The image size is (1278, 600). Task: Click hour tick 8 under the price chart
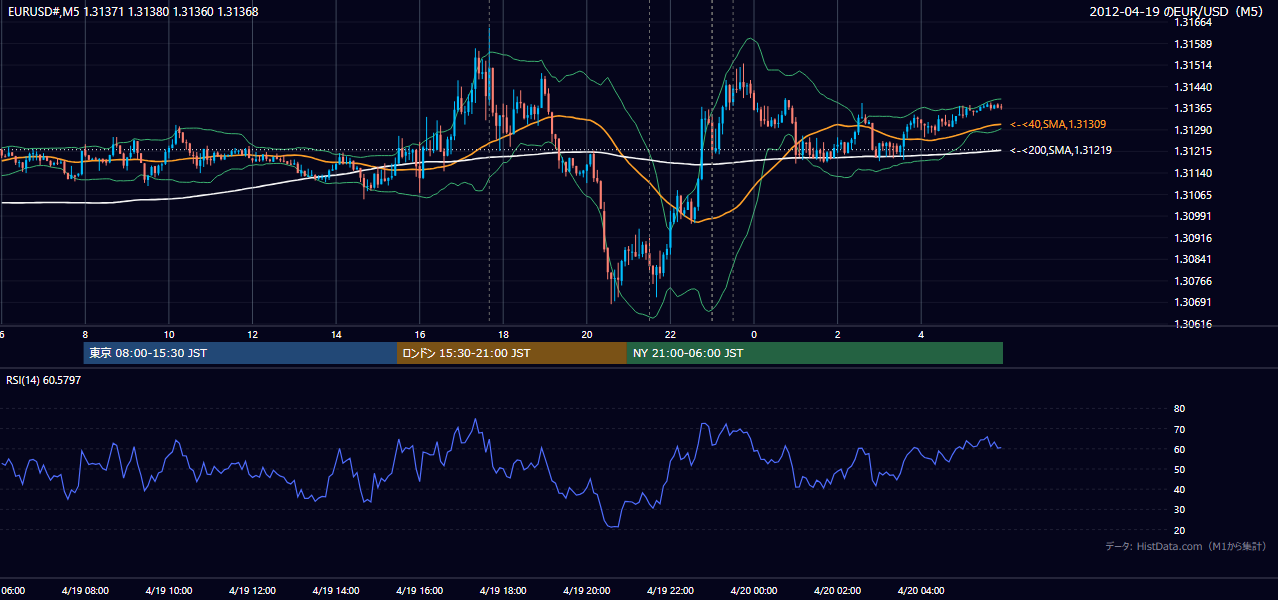pyautogui.click(x=85, y=334)
